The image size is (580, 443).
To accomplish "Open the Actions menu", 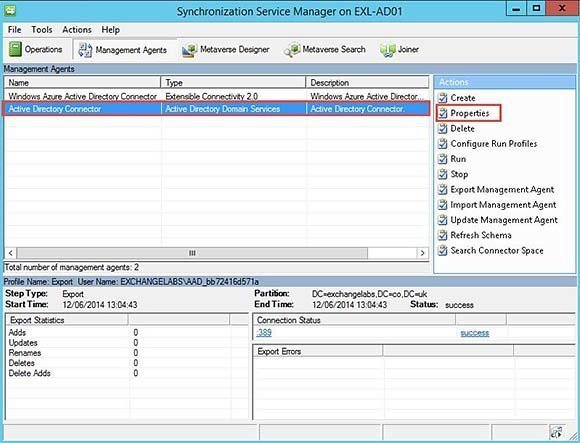I will pos(77,30).
